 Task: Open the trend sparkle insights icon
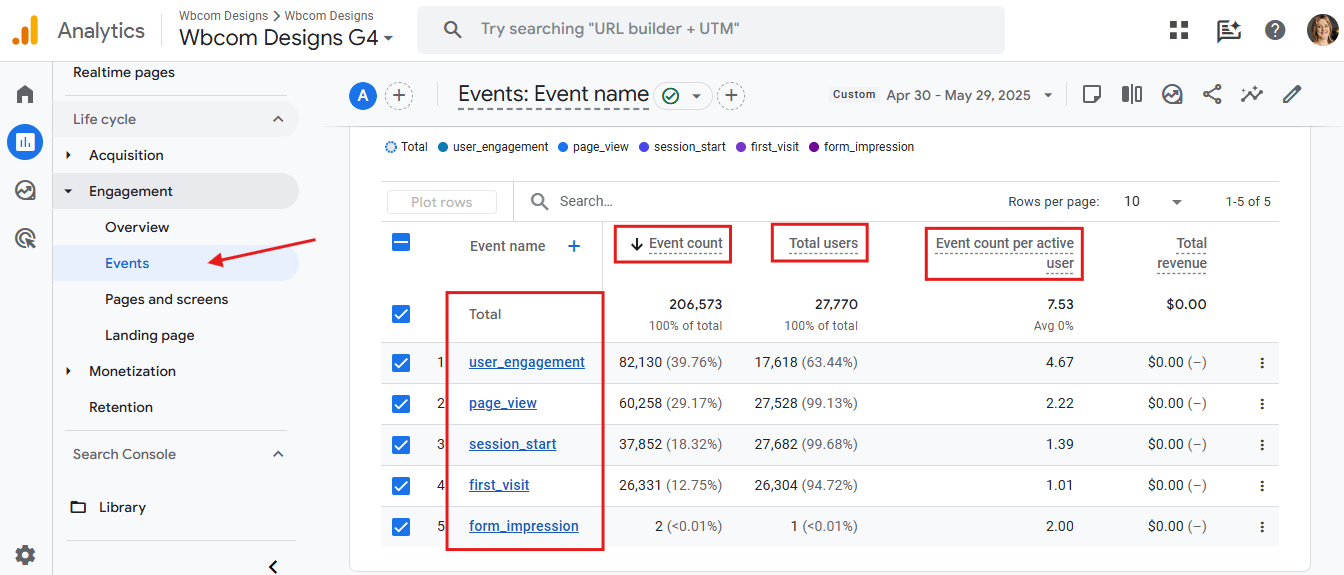1252,95
